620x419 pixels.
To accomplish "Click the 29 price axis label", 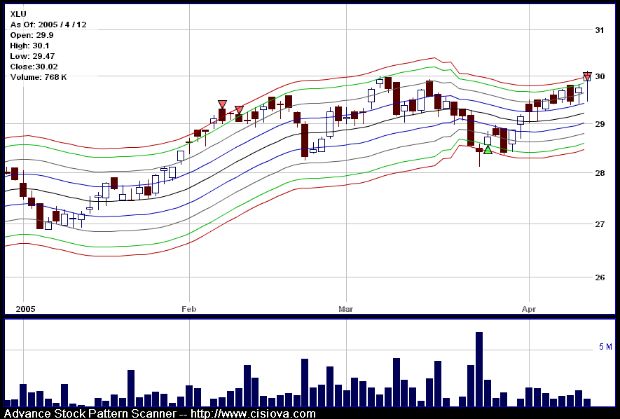I will [600, 124].
